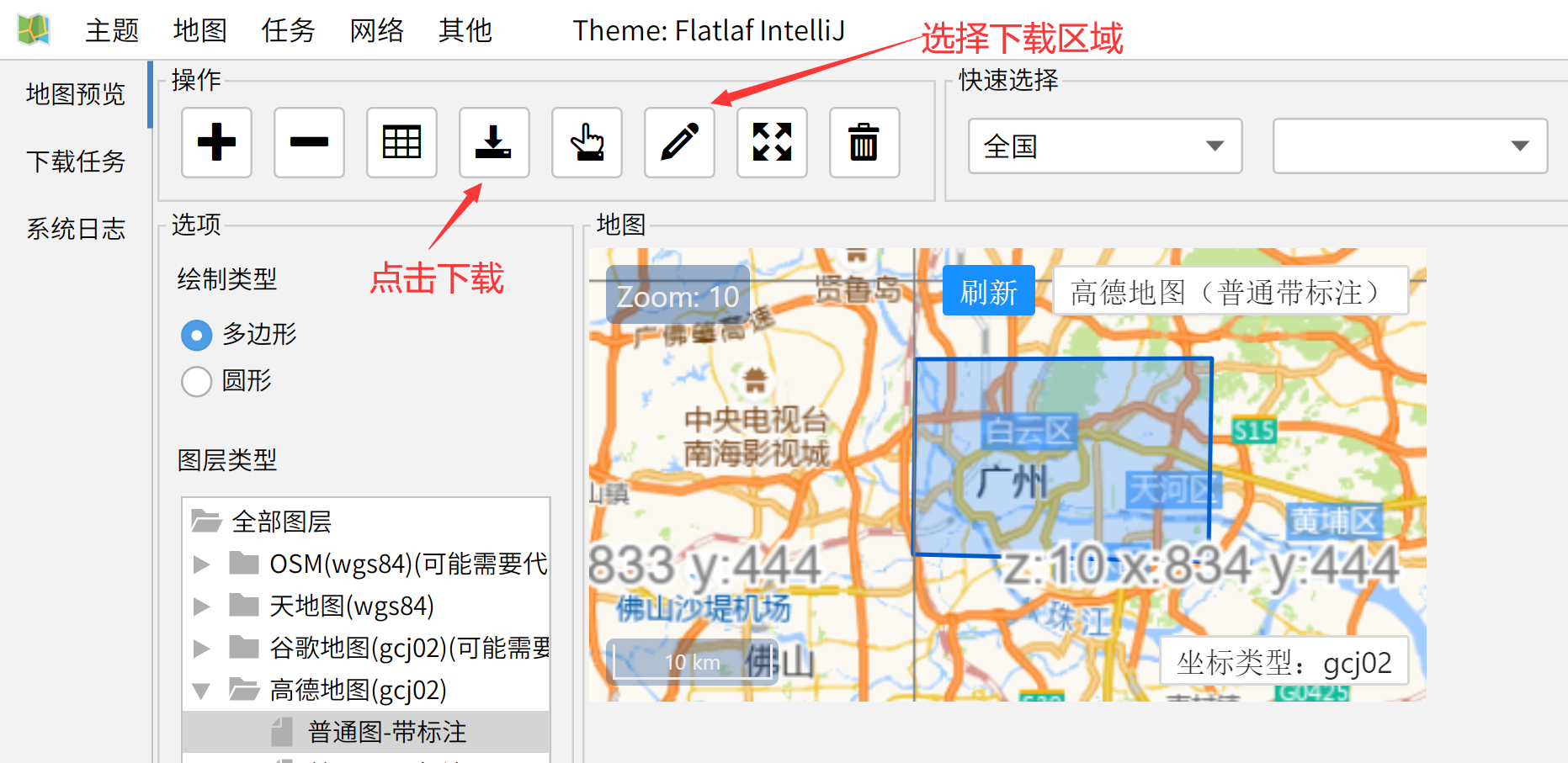Open the 主题 menu
The height and width of the screenshot is (763, 1568).
pos(112,30)
